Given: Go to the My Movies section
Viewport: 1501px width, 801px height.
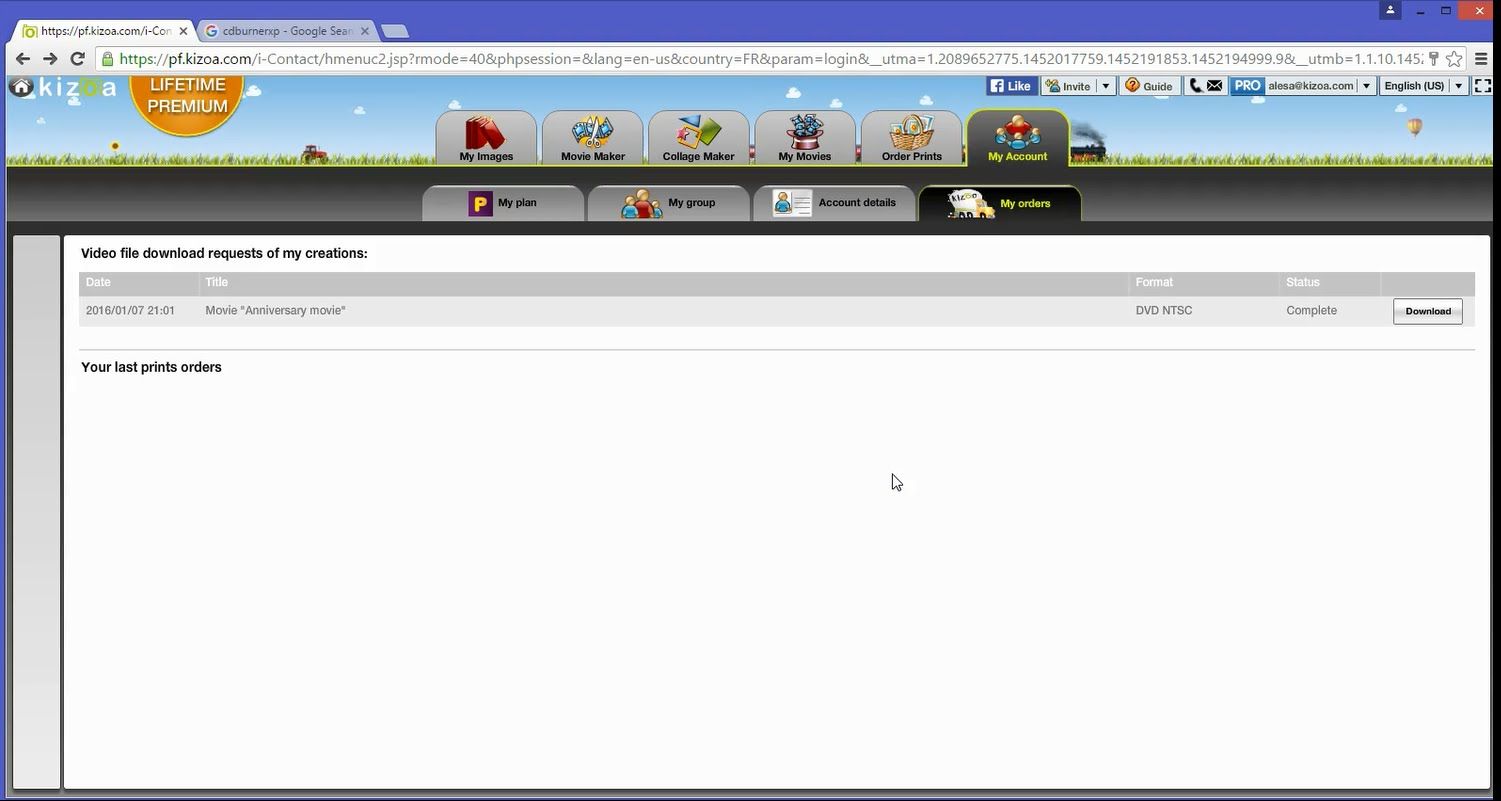Looking at the screenshot, I should click(x=804, y=138).
